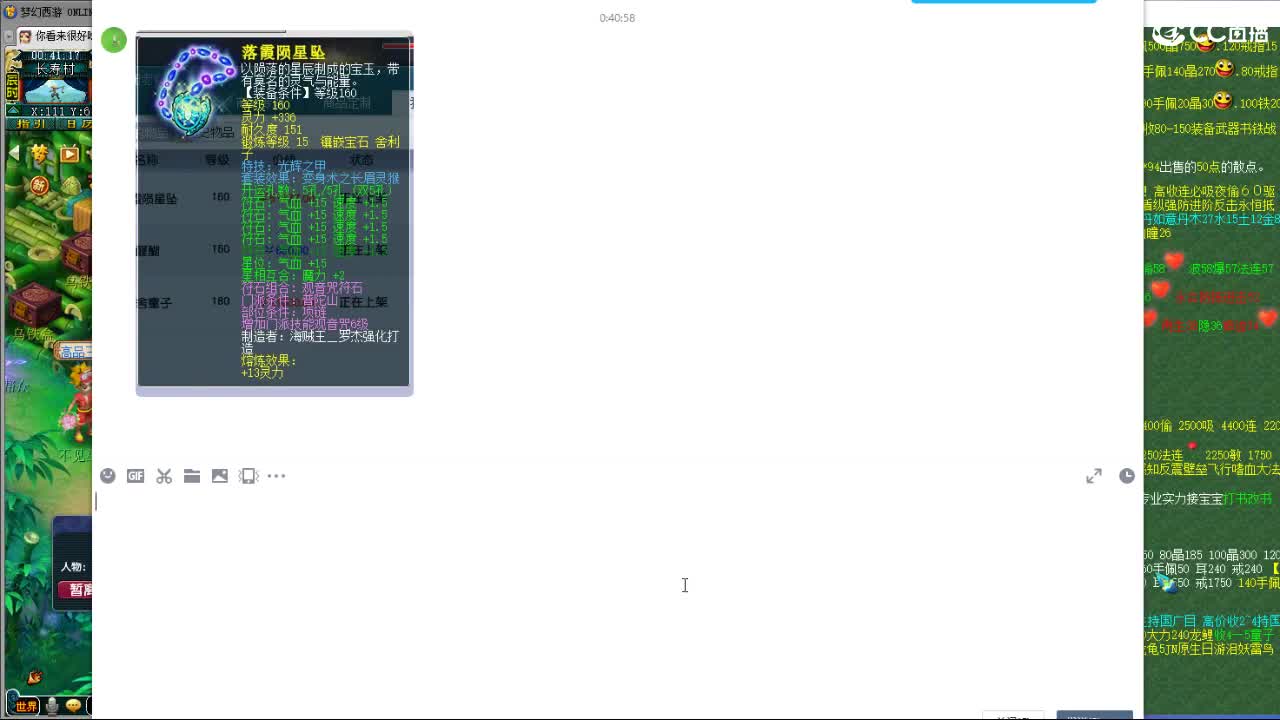Click the send picture icon
1280x720 pixels.
click(220, 476)
